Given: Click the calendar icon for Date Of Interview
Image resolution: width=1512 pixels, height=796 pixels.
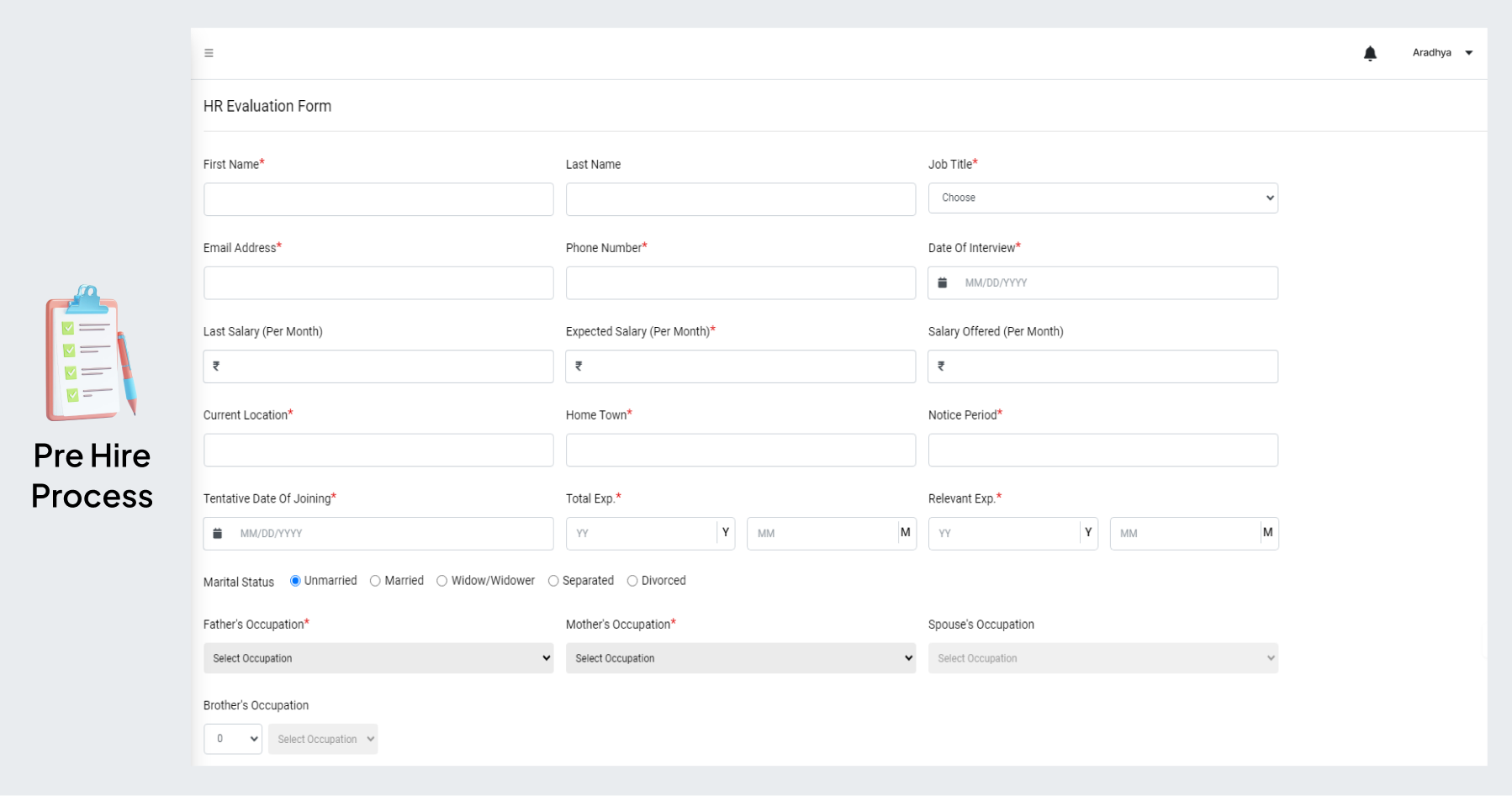Looking at the screenshot, I should (x=943, y=282).
